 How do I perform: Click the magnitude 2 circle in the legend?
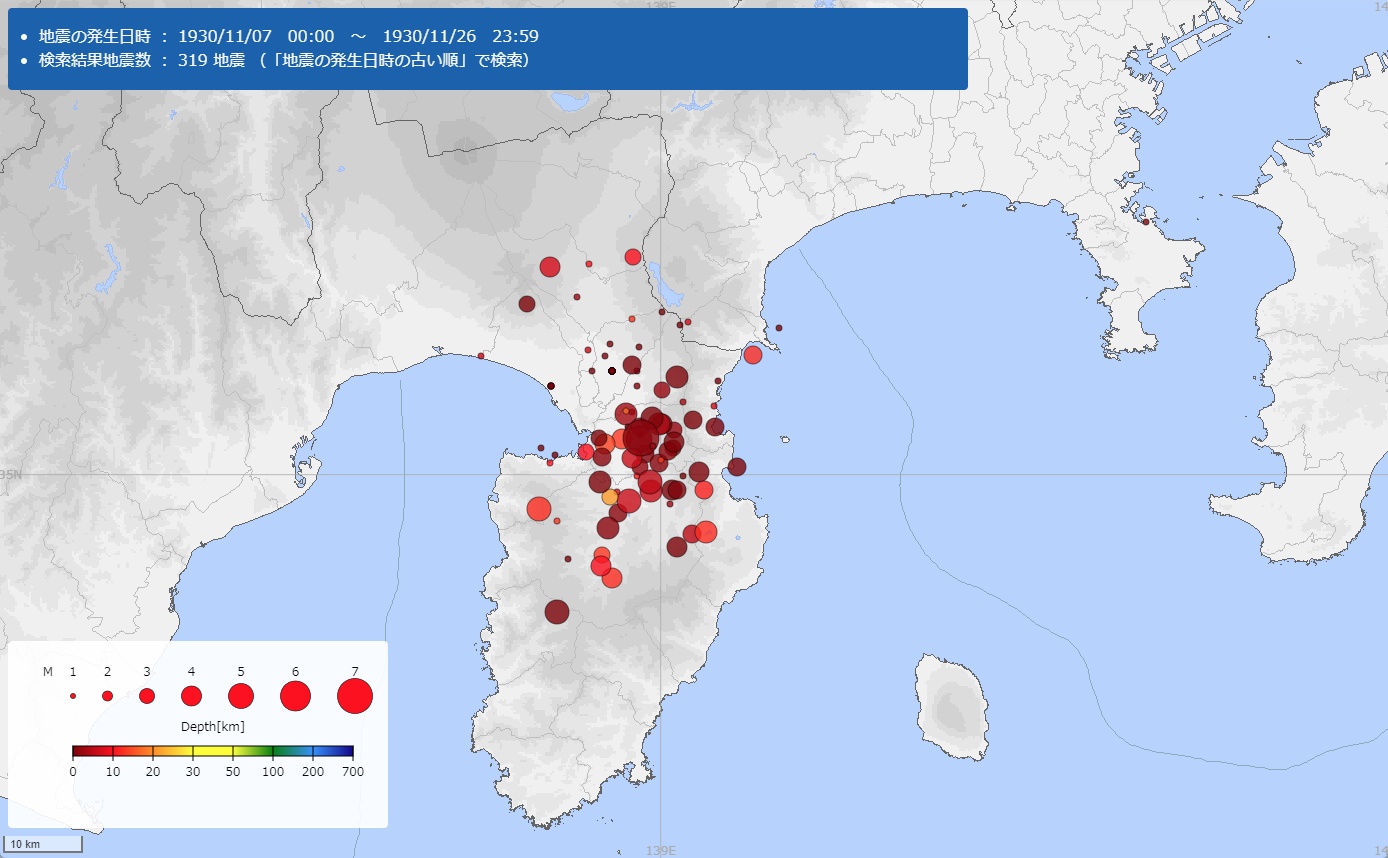(x=107, y=696)
